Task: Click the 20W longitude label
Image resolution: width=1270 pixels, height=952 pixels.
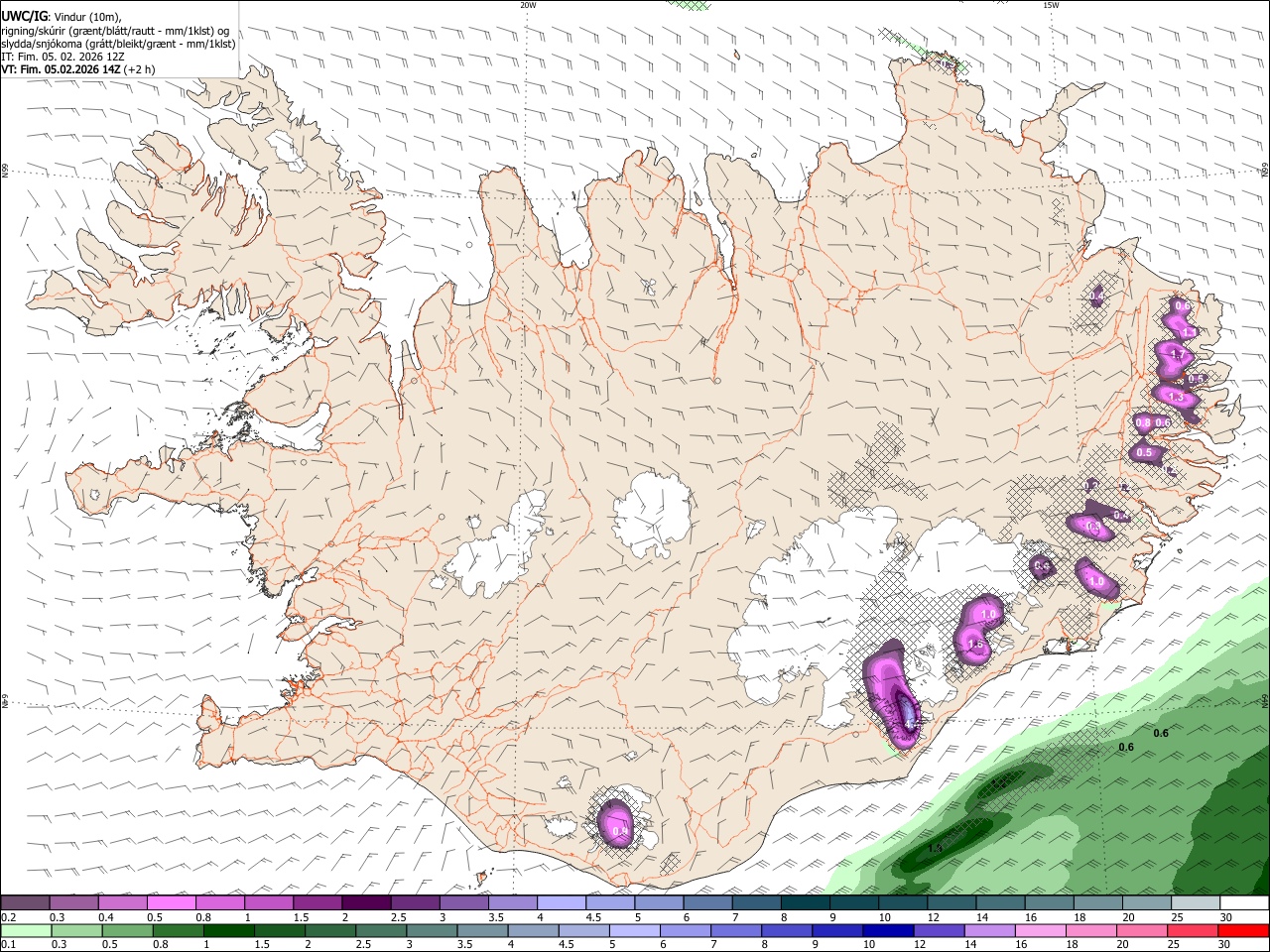Action: click(528, 5)
